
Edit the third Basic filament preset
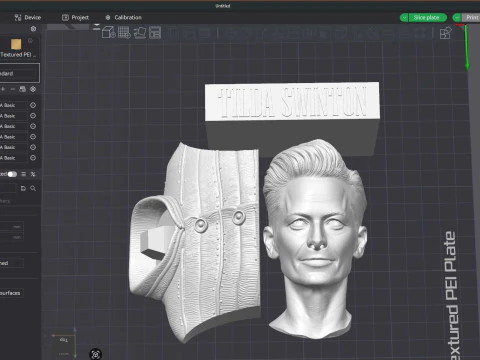coord(33,126)
